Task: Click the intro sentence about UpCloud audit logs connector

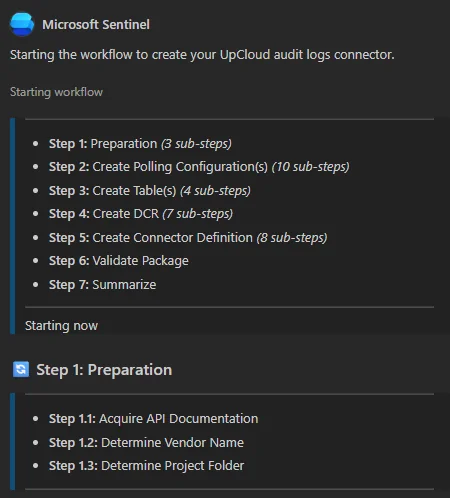Action: (202, 55)
